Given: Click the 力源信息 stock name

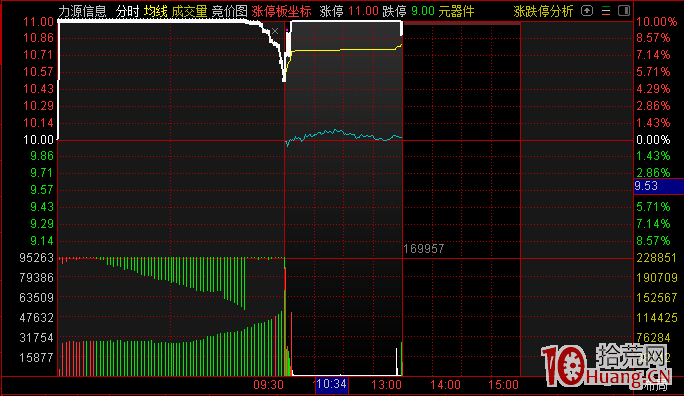Looking at the screenshot, I should (x=82, y=11).
